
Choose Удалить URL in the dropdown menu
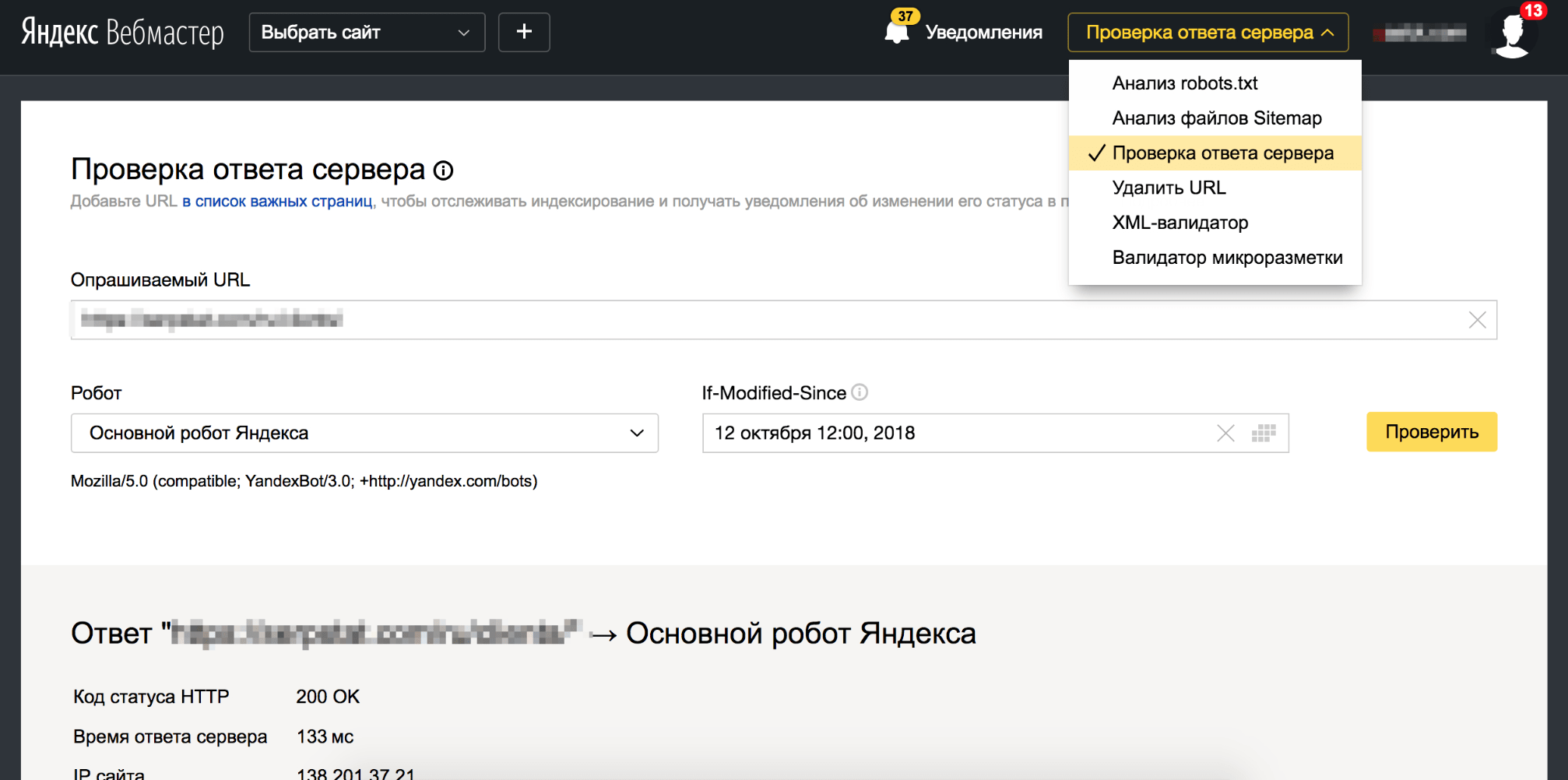[1168, 188]
